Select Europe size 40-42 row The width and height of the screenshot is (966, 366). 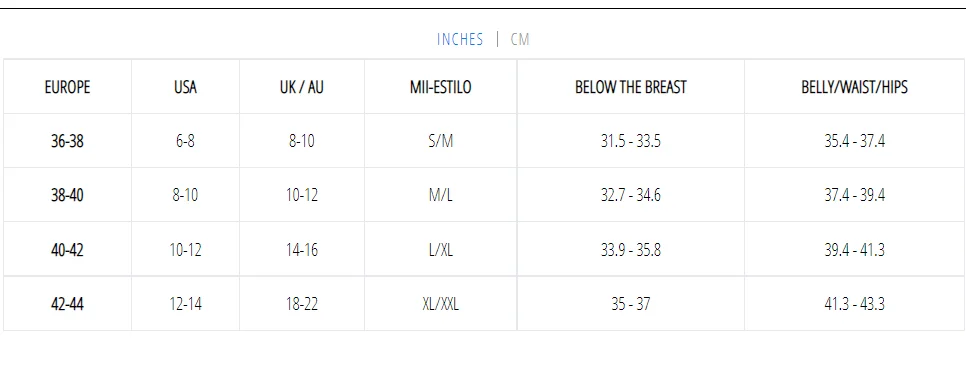pos(484,250)
